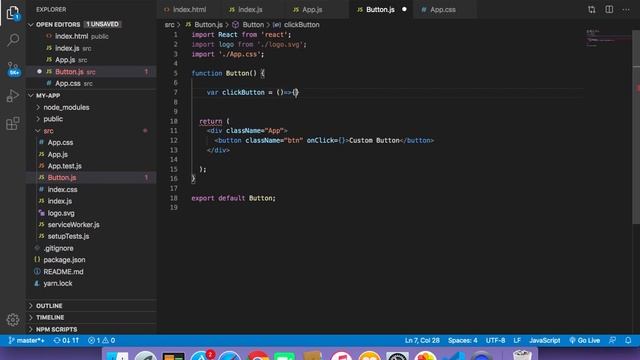Open the Source Control view icon

[x=13, y=69]
